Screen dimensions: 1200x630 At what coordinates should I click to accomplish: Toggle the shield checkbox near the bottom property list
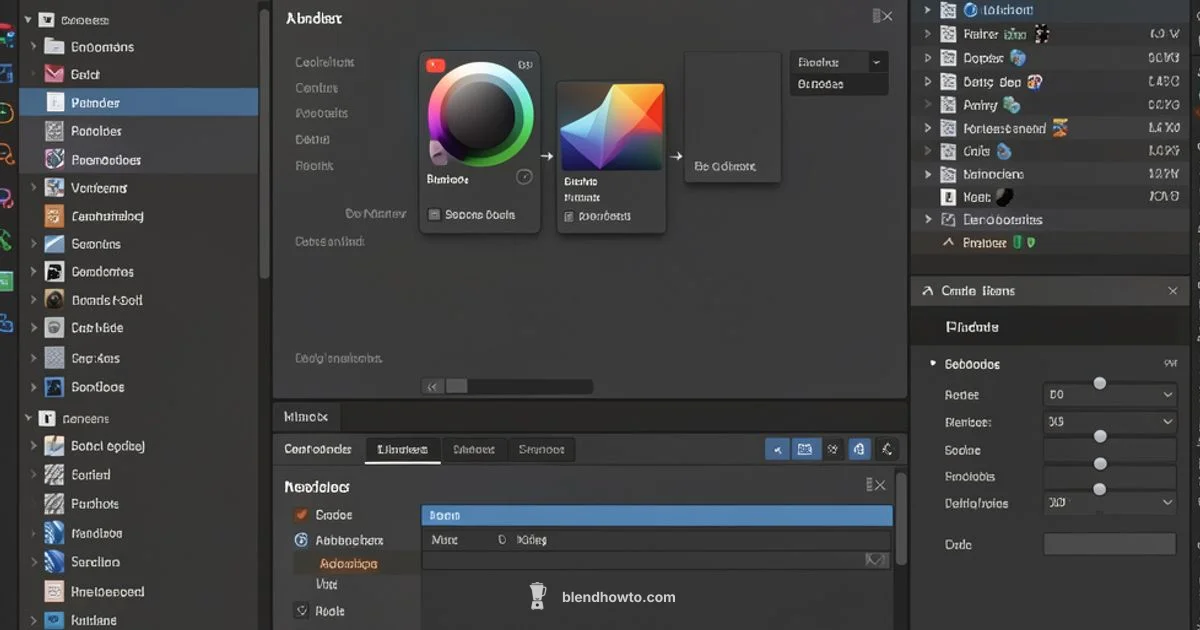point(303,610)
